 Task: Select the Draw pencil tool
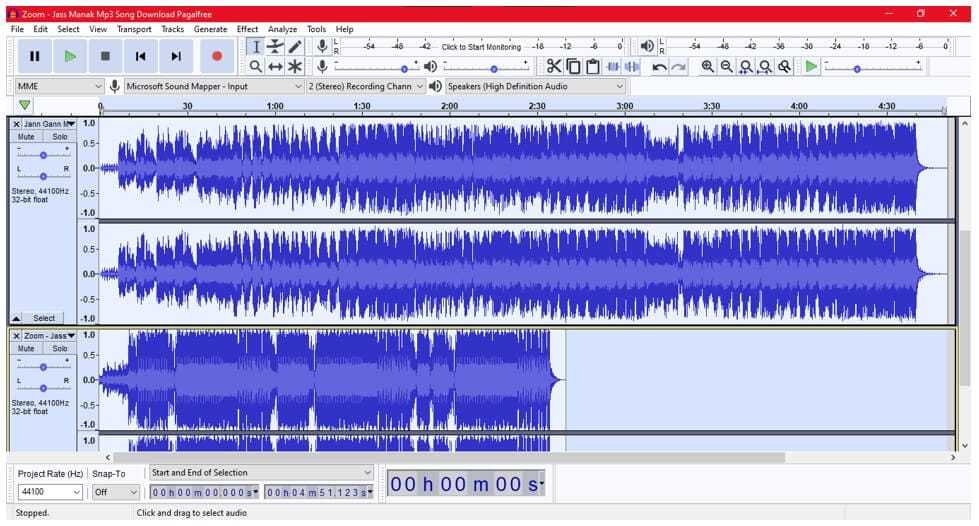coord(295,46)
